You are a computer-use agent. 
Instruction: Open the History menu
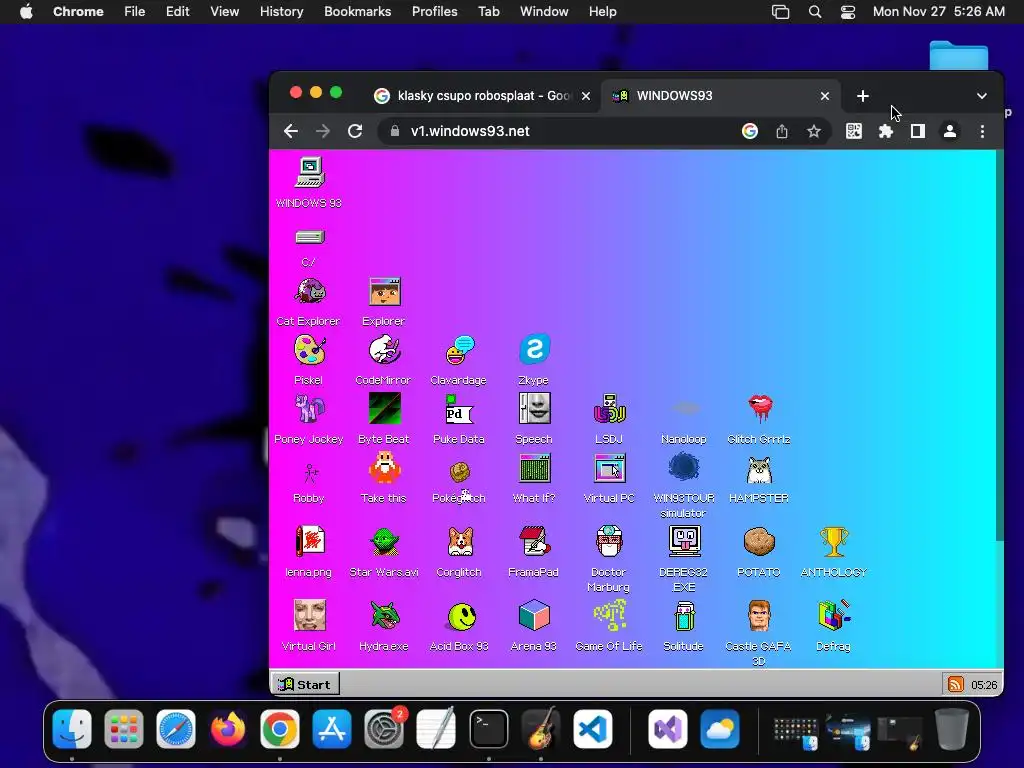(x=281, y=12)
